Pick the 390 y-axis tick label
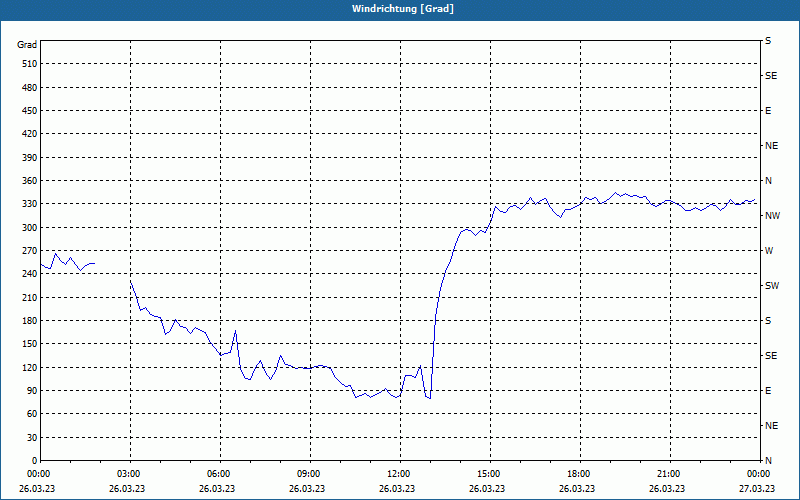Image resolution: width=800 pixels, height=500 pixels. pos(29,158)
